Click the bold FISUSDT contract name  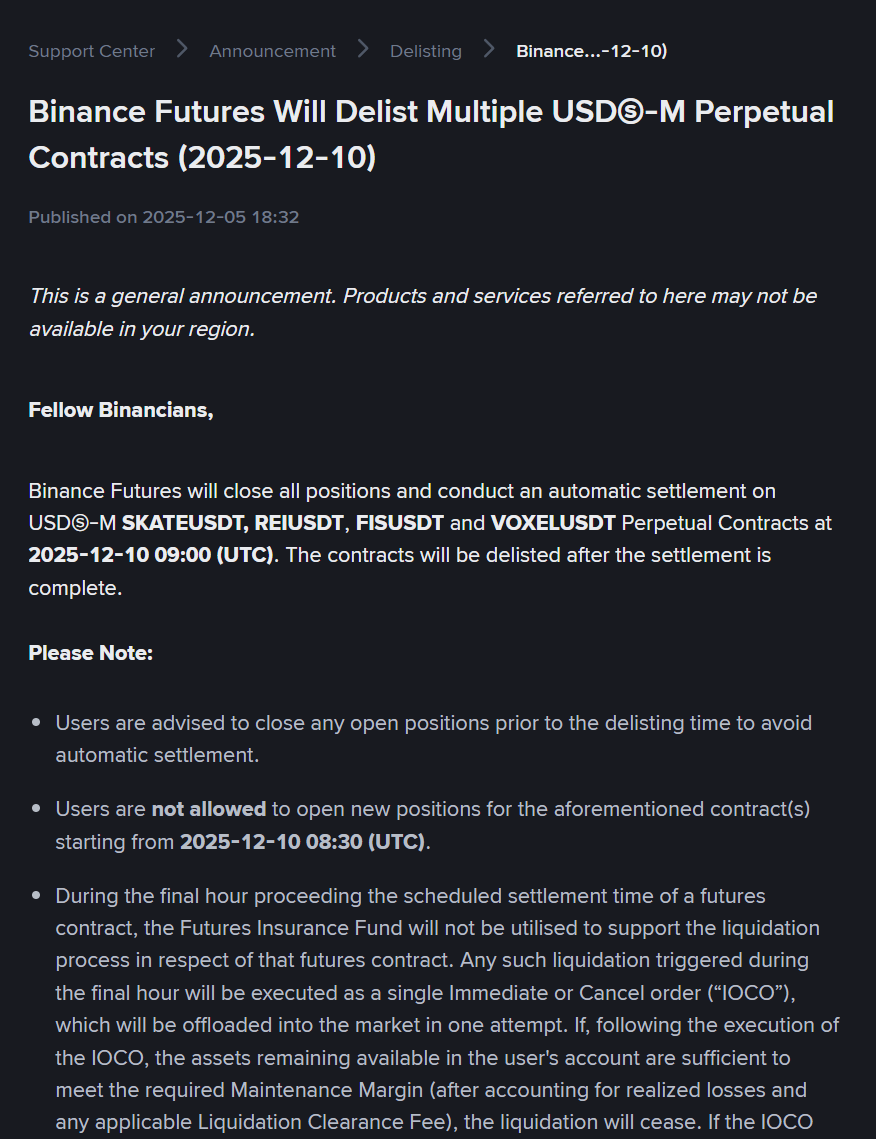400,523
